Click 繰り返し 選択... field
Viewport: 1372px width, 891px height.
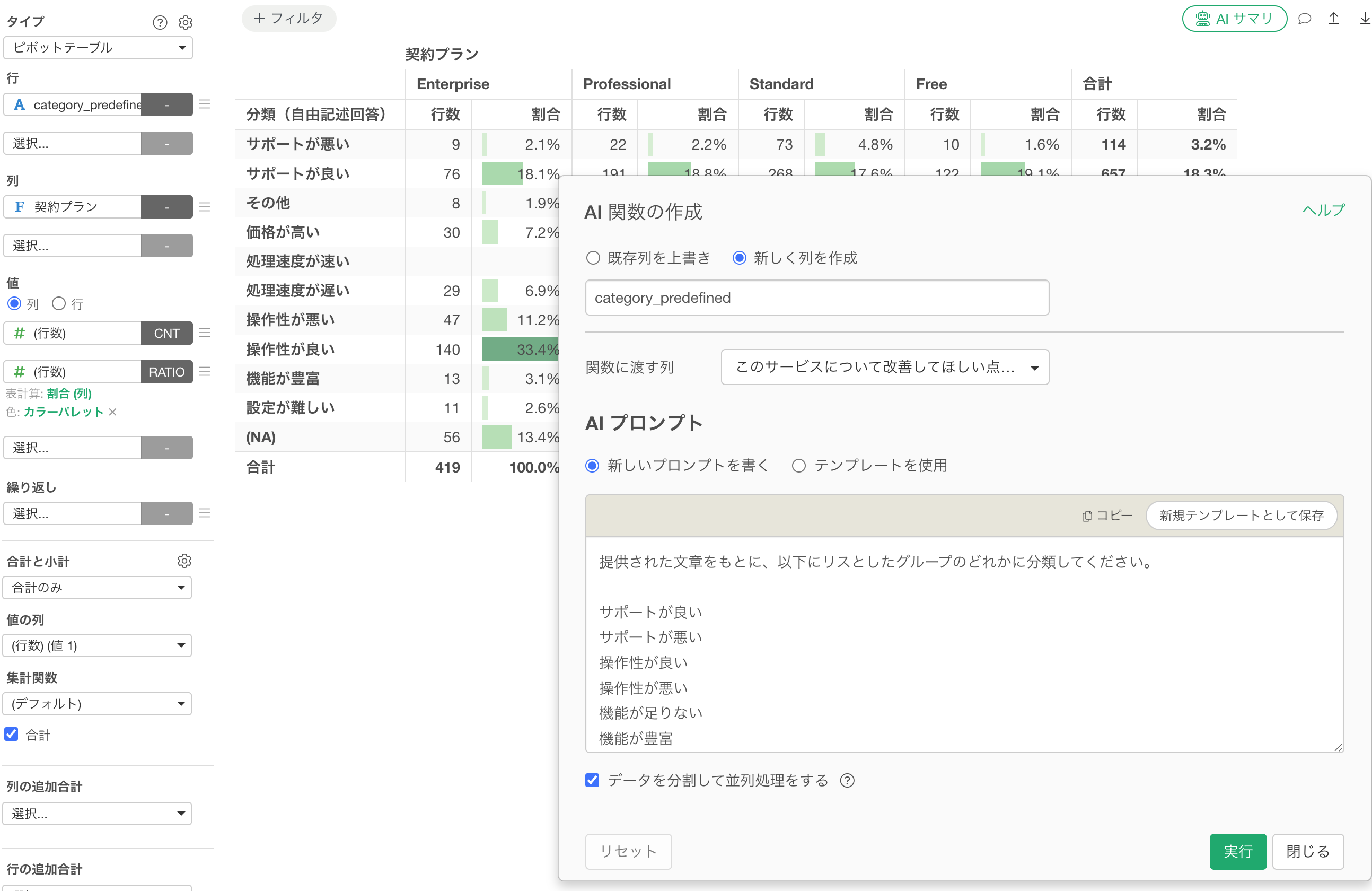click(73, 513)
